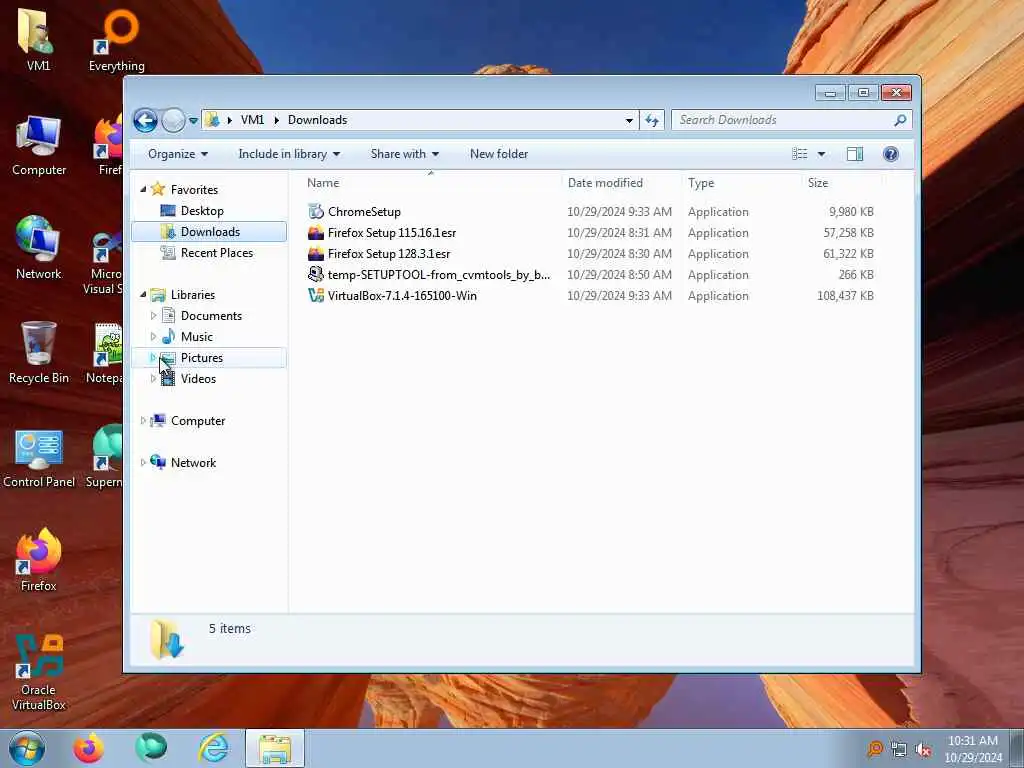This screenshot has height=768, width=1024.
Task: Click the New folder button
Action: (x=499, y=154)
